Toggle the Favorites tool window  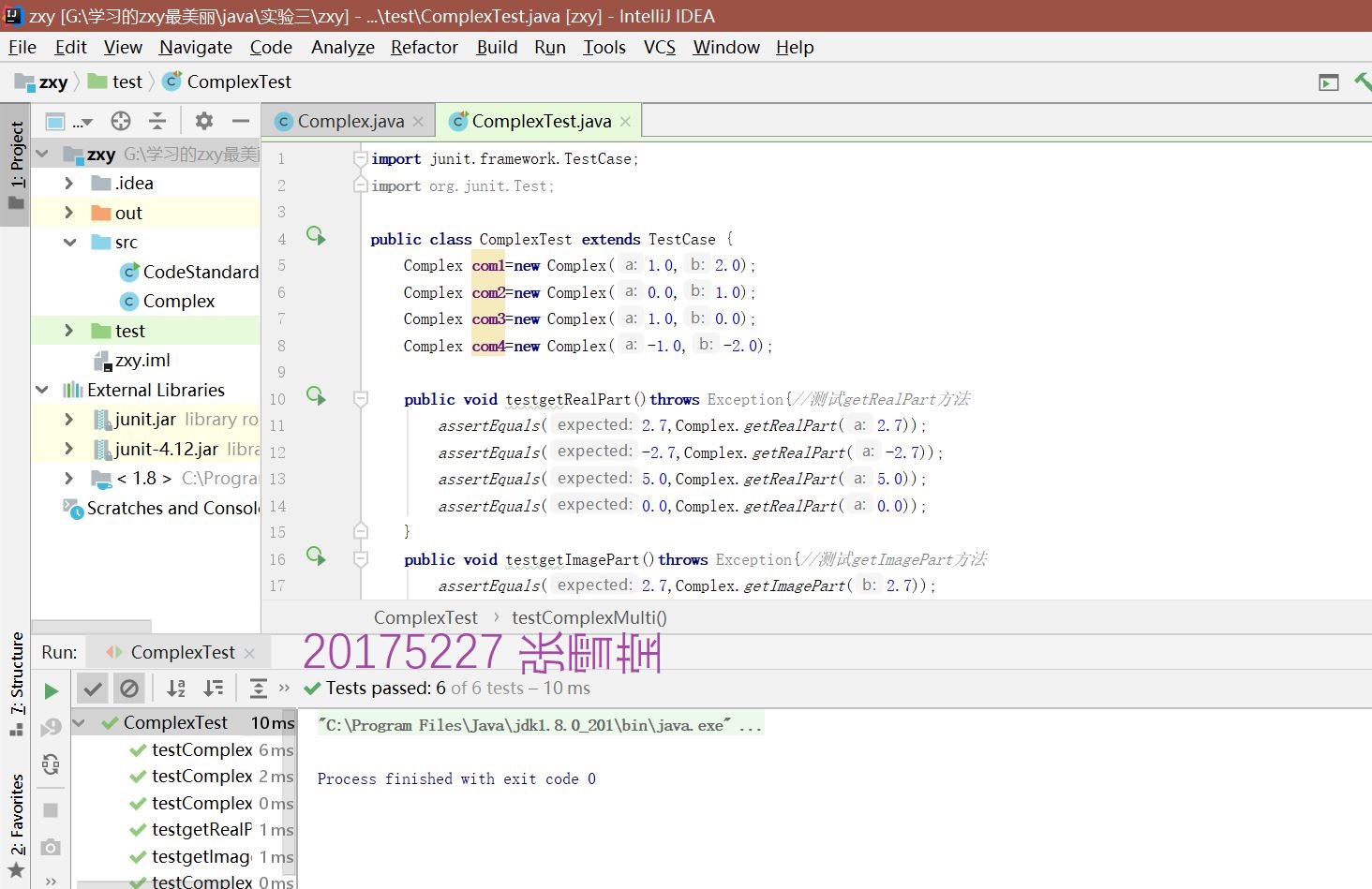[16, 826]
